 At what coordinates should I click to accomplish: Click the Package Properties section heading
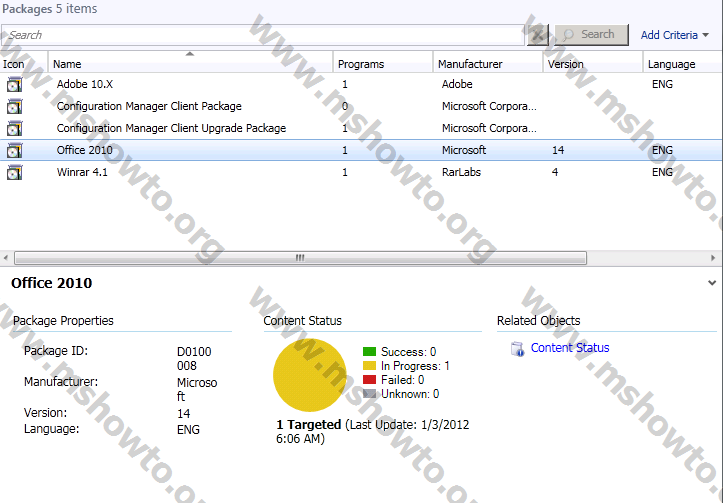(x=63, y=321)
